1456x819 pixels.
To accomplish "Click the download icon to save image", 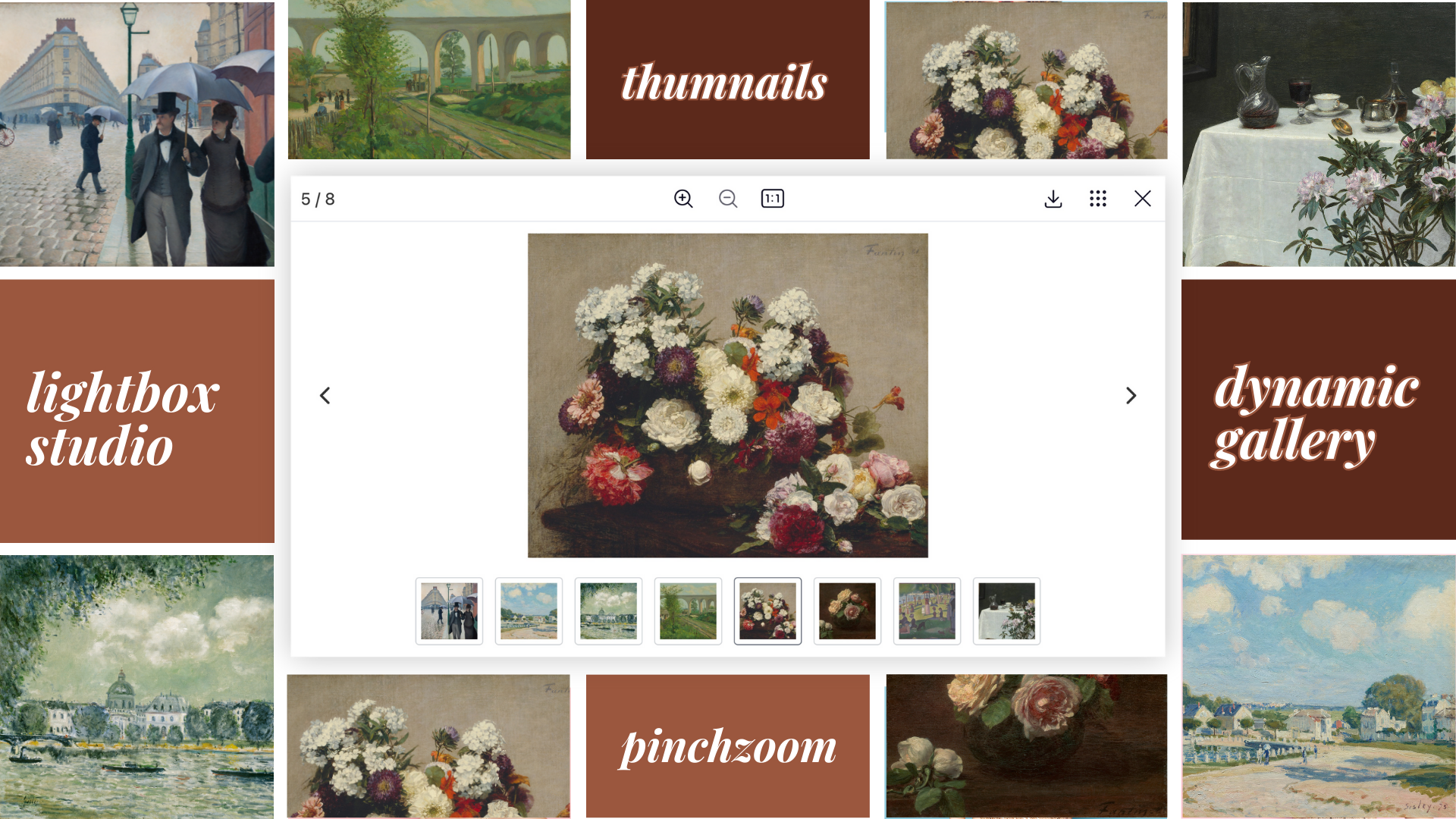I will pos(1053,198).
